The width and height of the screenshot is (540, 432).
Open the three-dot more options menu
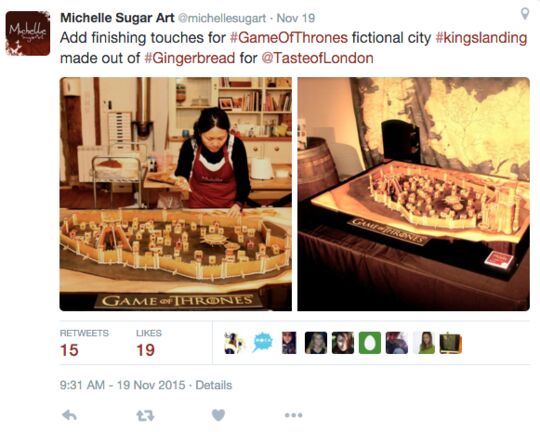(x=293, y=415)
